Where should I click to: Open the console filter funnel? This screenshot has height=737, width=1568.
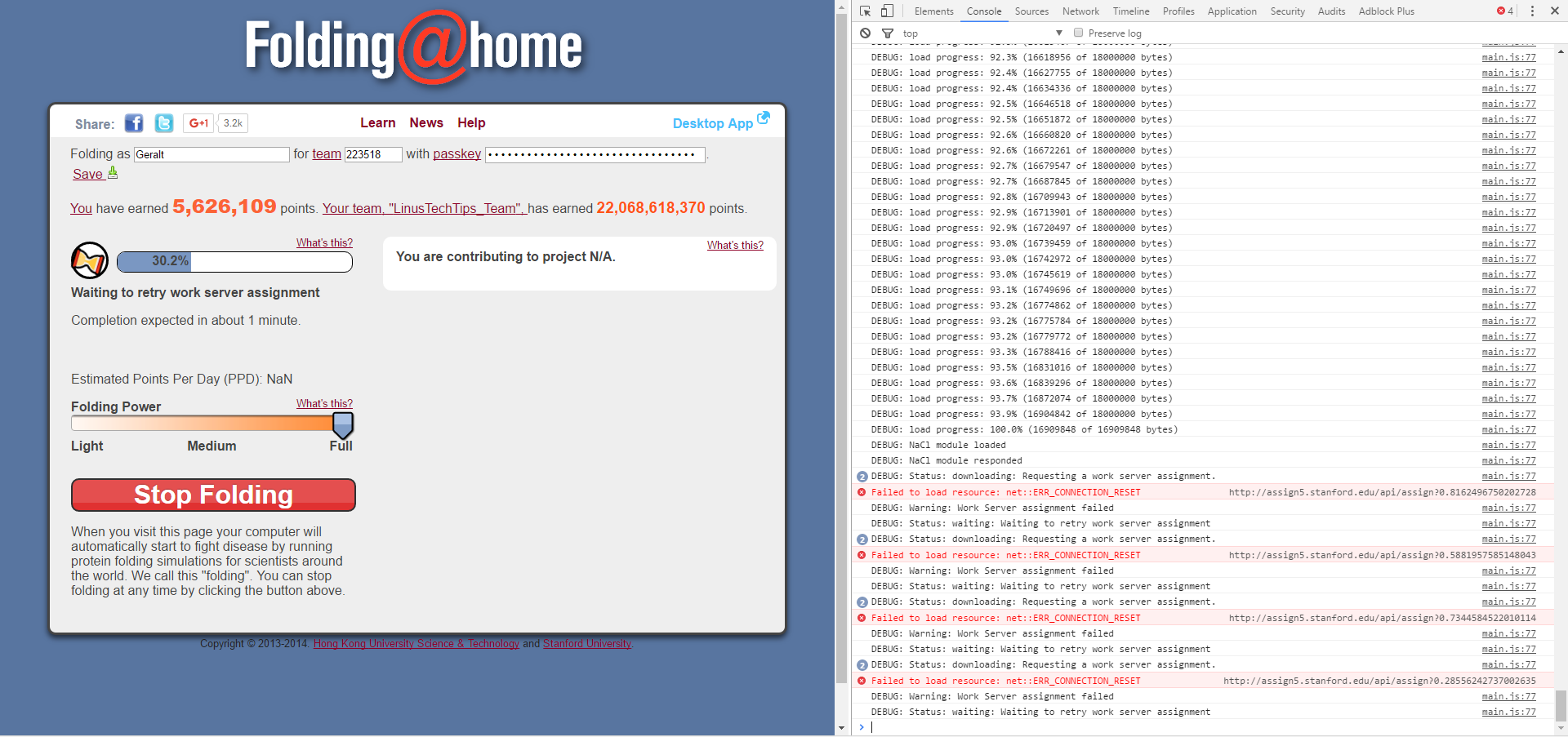[x=888, y=33]
